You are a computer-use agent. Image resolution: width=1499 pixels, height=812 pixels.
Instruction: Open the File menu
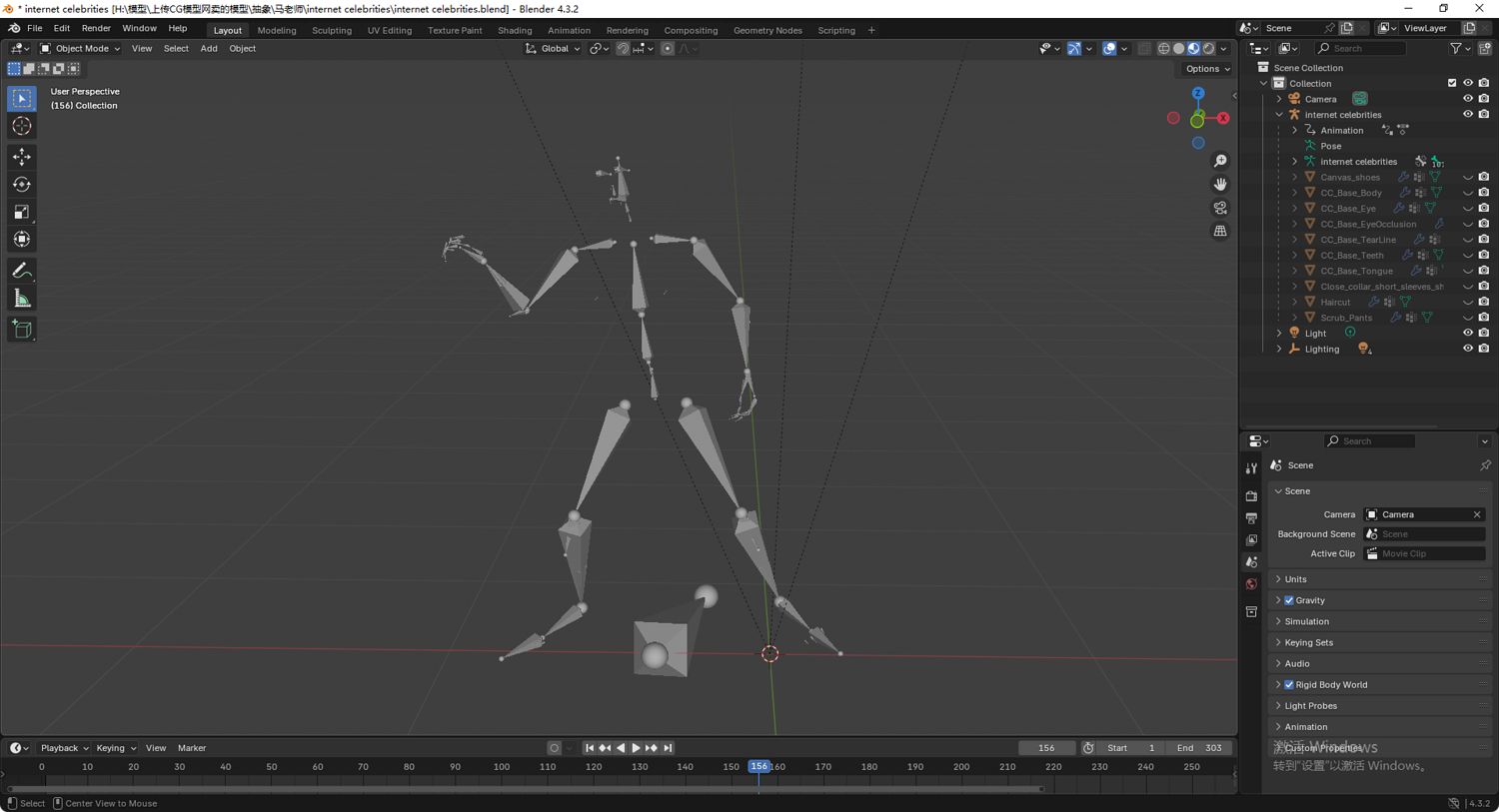tap(34, 29)
